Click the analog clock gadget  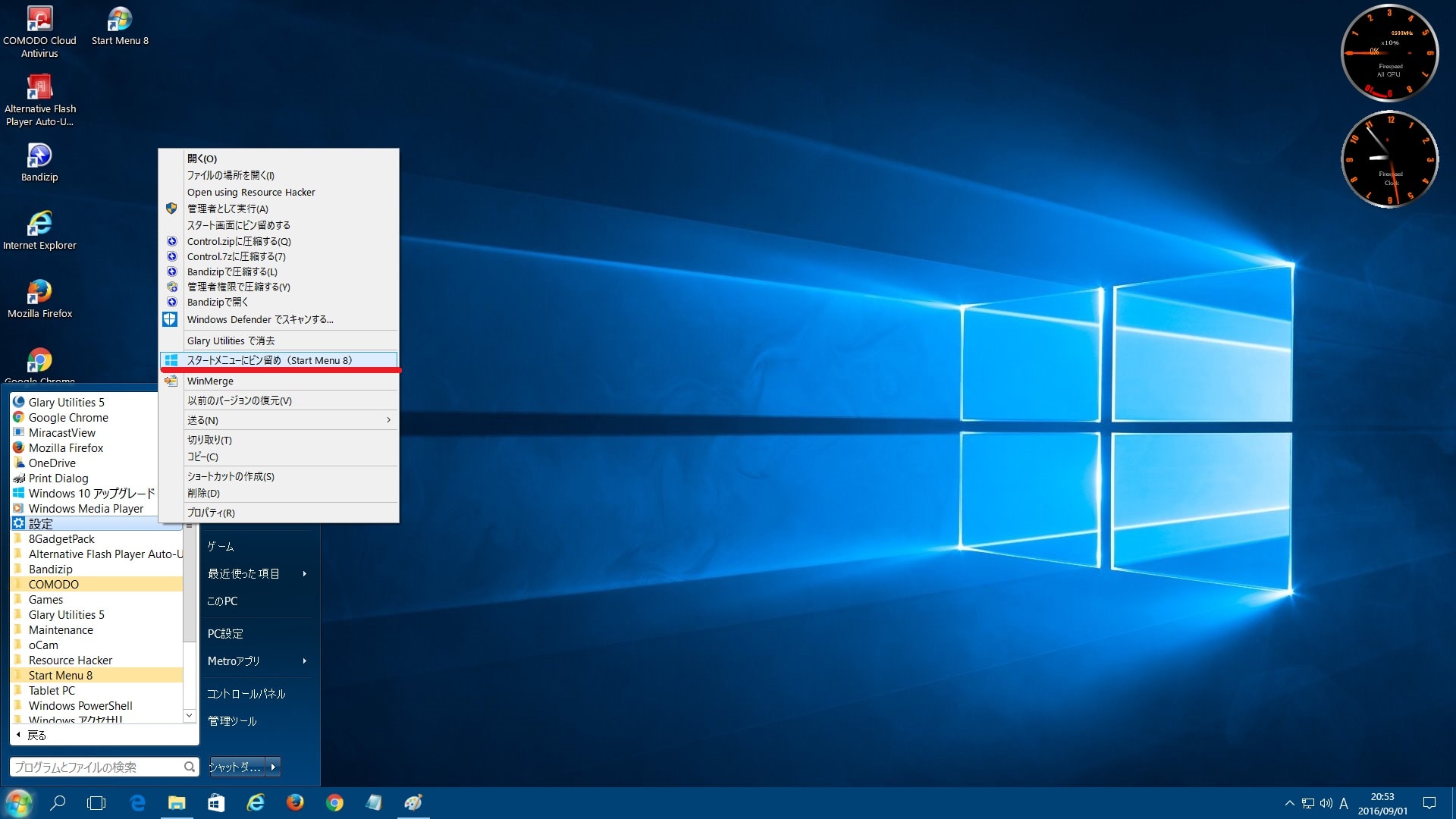click(x=1389, y=159)
